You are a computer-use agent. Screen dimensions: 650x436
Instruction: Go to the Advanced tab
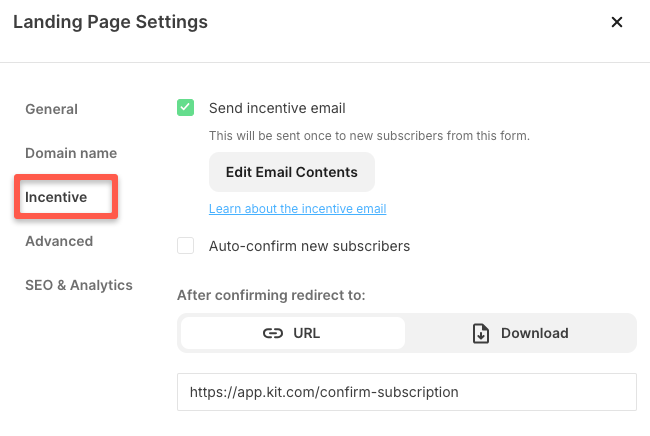point(59,241)
